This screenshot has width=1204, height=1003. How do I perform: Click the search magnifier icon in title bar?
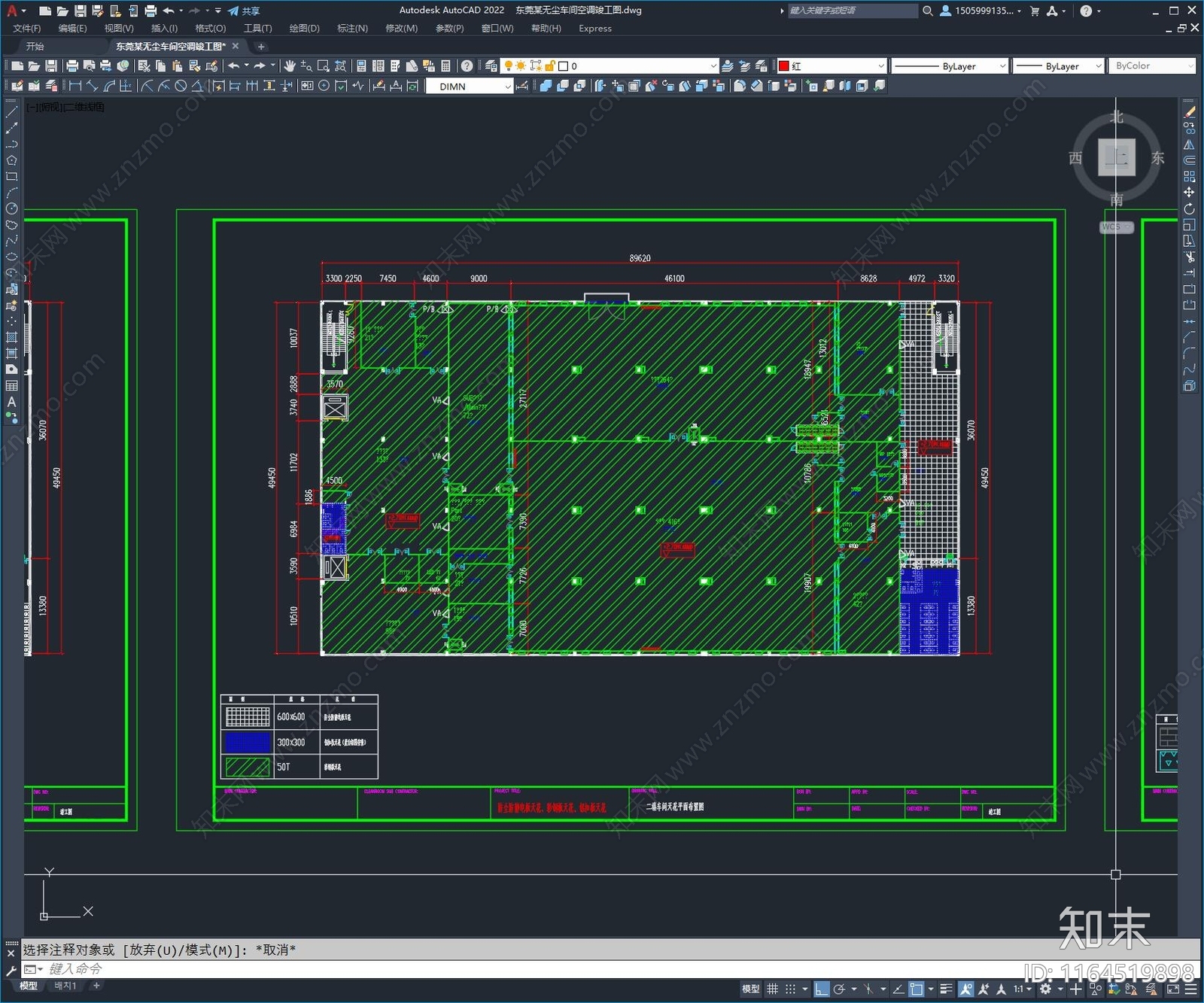tap(928, 11)
